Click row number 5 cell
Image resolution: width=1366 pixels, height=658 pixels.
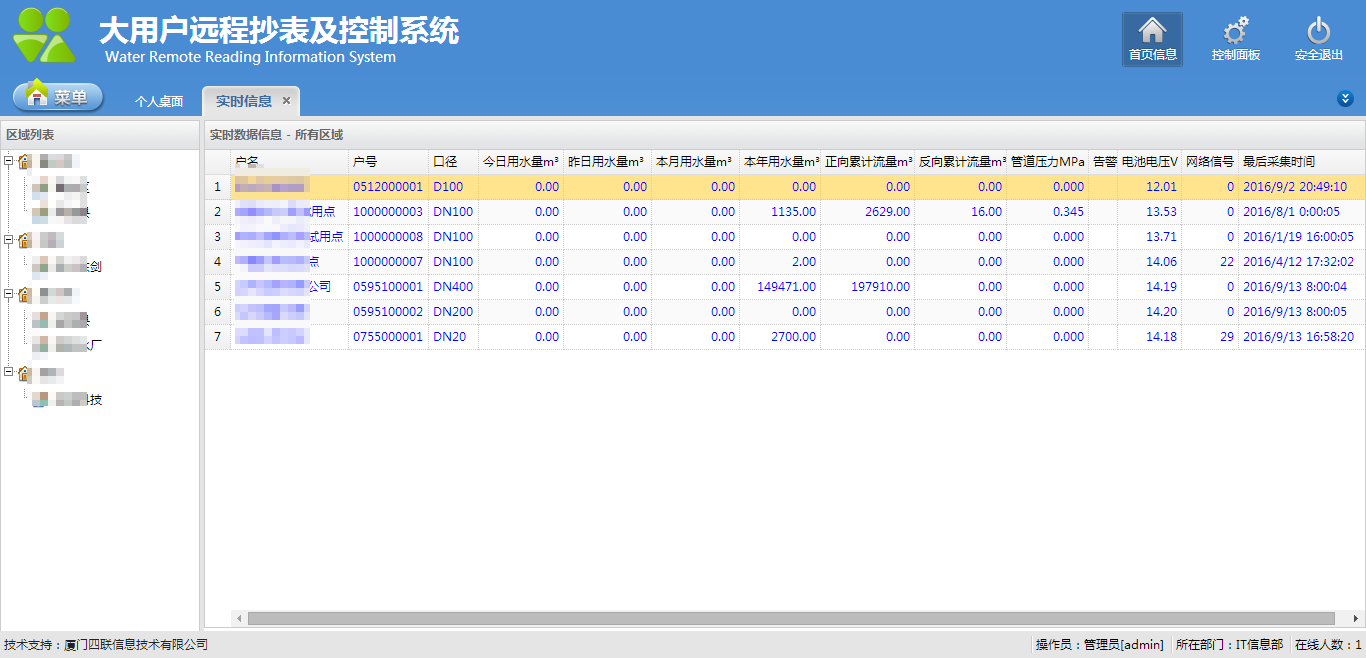[217, 287]
